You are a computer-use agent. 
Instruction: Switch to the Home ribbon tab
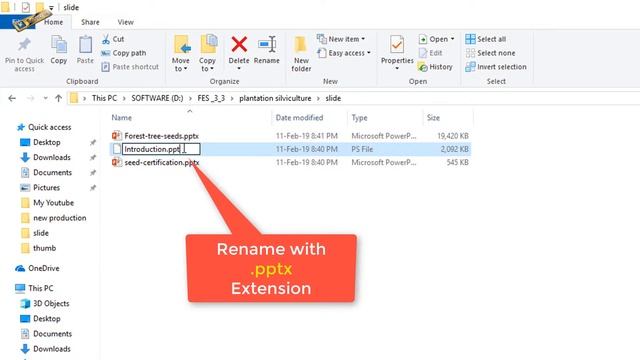53,22
